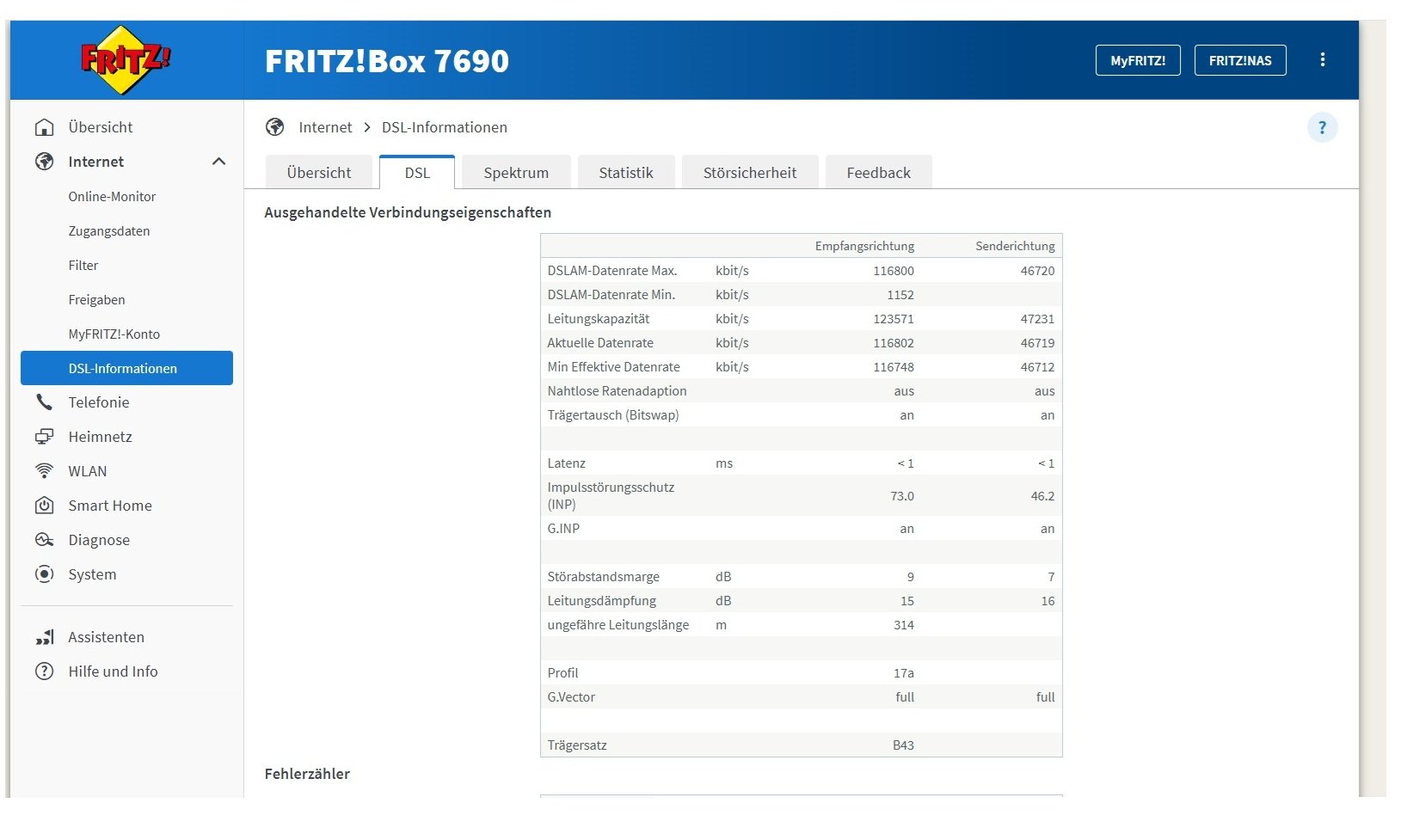Screen dimensions: 1407x840
Task: Click the WLAN wifi icon
Action: 44,471
